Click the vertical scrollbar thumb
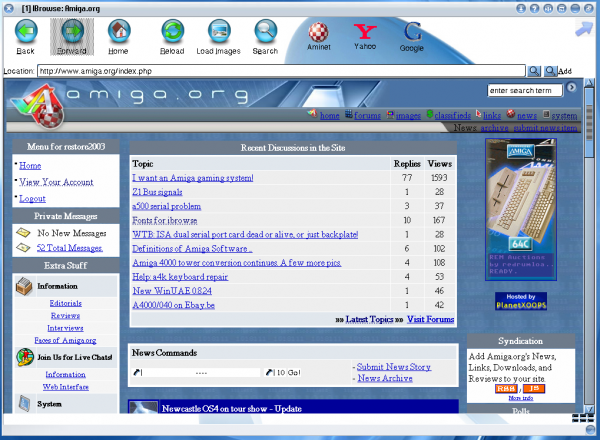 (589, 122)
